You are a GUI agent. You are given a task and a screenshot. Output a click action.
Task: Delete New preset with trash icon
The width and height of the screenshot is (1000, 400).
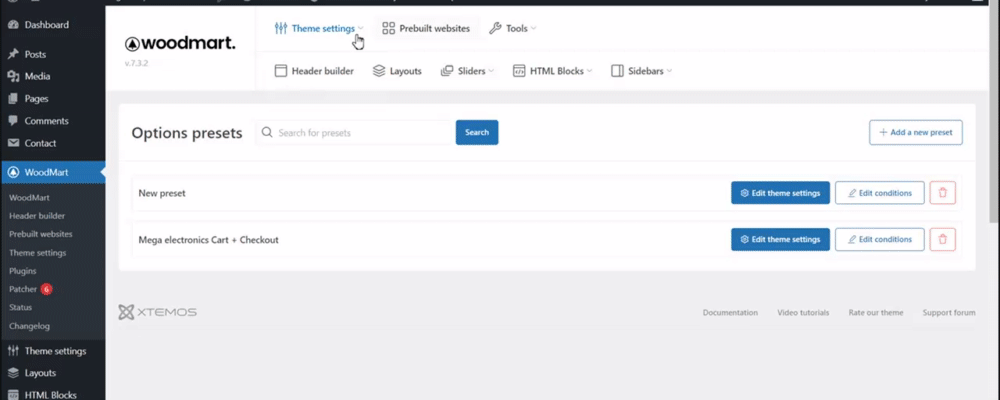click(x=943, y=193)
